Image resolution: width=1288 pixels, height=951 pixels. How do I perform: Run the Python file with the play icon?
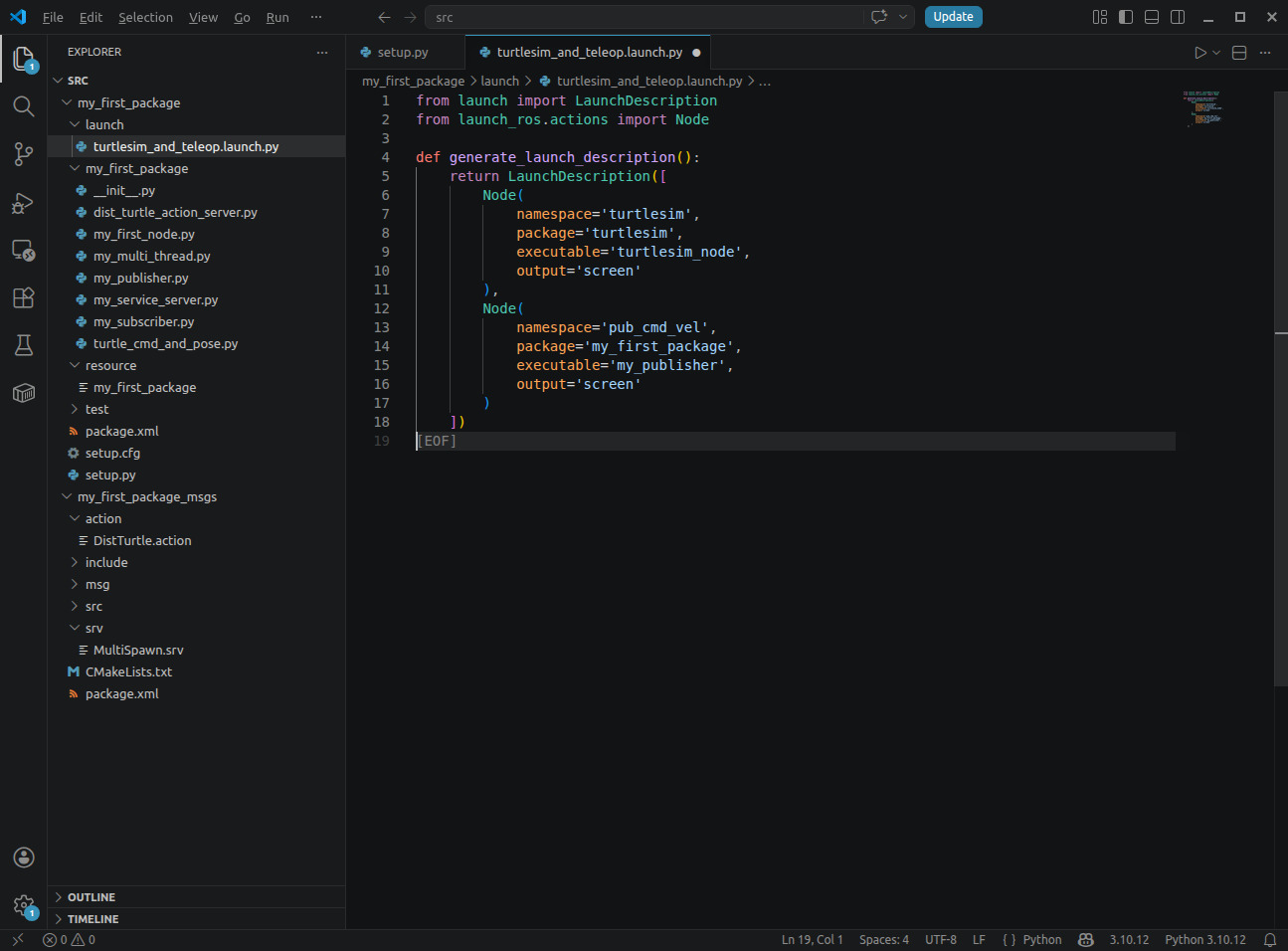coord(1200,53)
